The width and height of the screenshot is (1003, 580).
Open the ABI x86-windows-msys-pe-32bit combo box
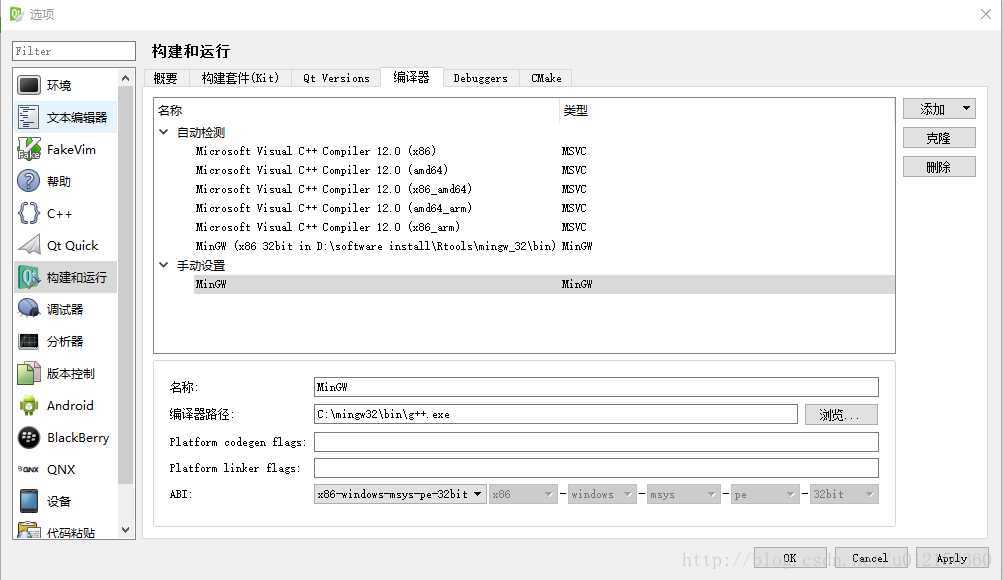click(x=399, y=494)
